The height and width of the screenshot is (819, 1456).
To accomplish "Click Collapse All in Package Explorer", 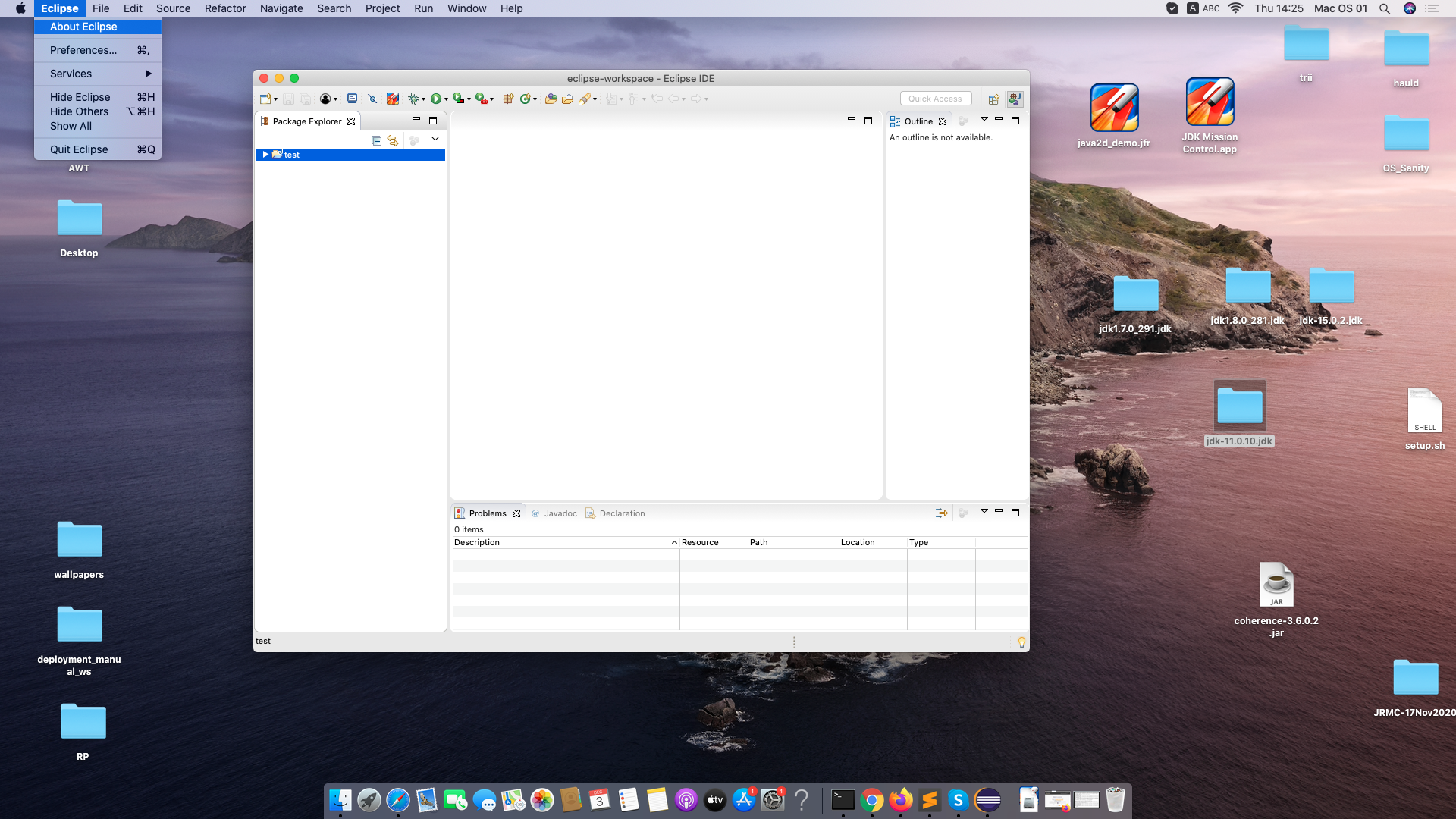I will point(376,140).
